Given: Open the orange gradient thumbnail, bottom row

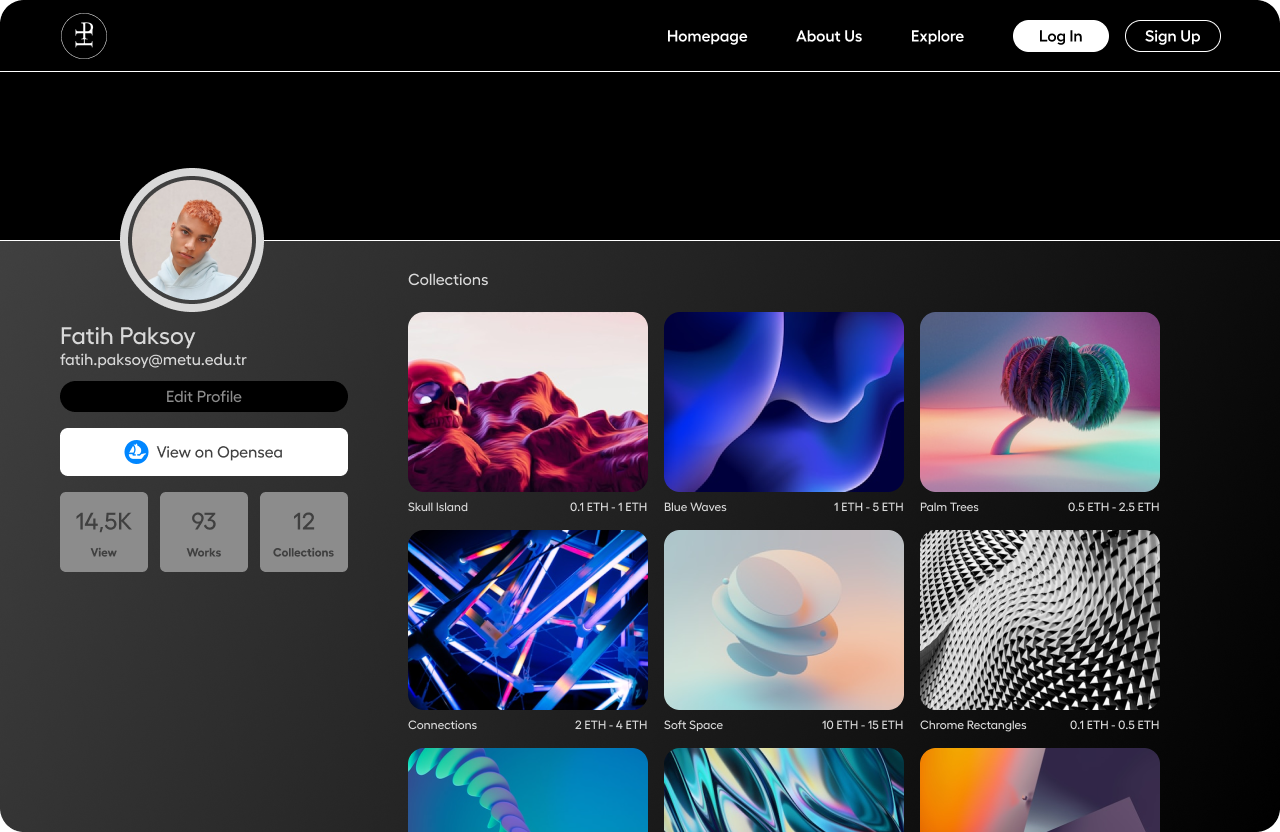Looking at the screenshot, I should [1040, 790].
